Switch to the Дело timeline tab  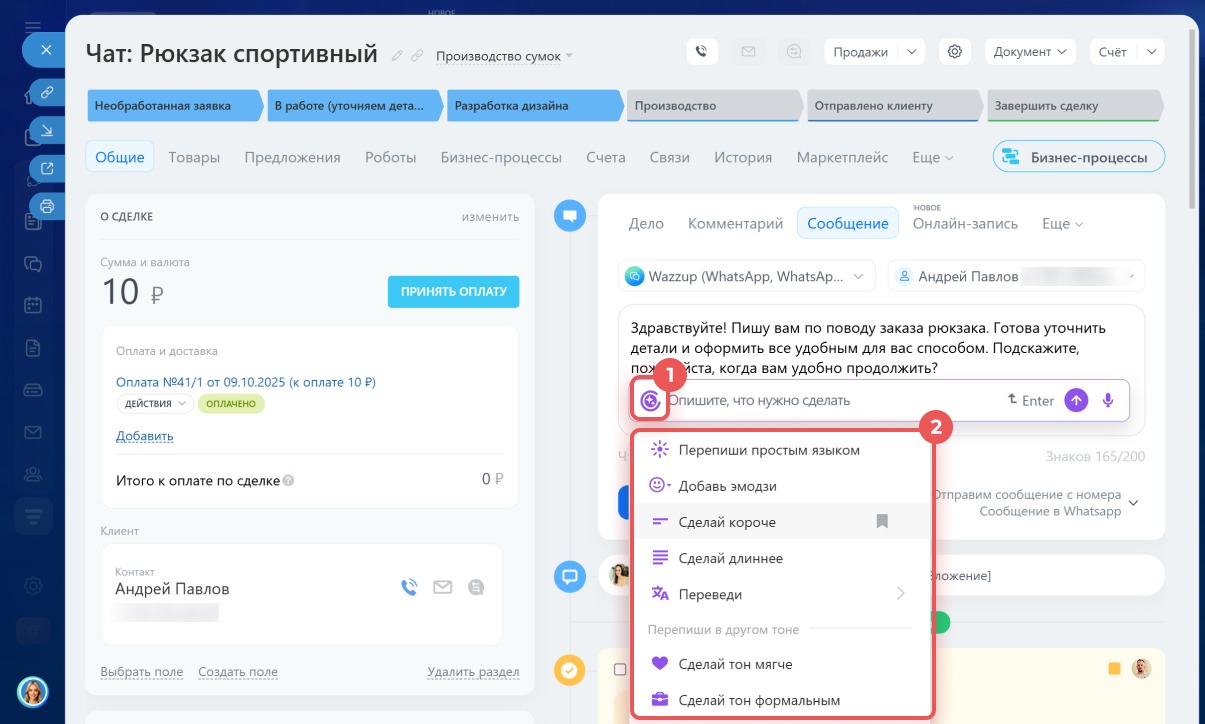pos(646,223)
